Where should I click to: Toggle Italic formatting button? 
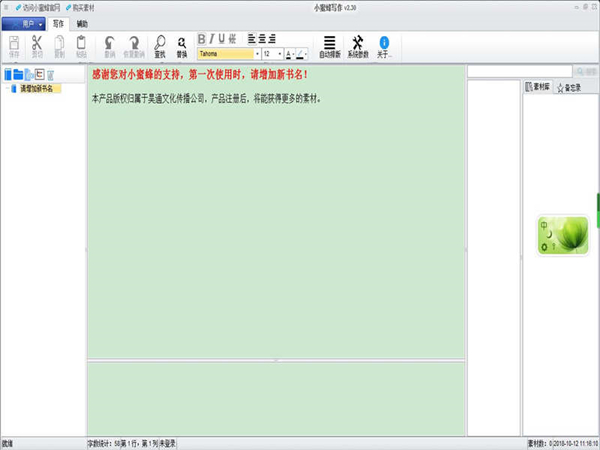coord(212,39)
